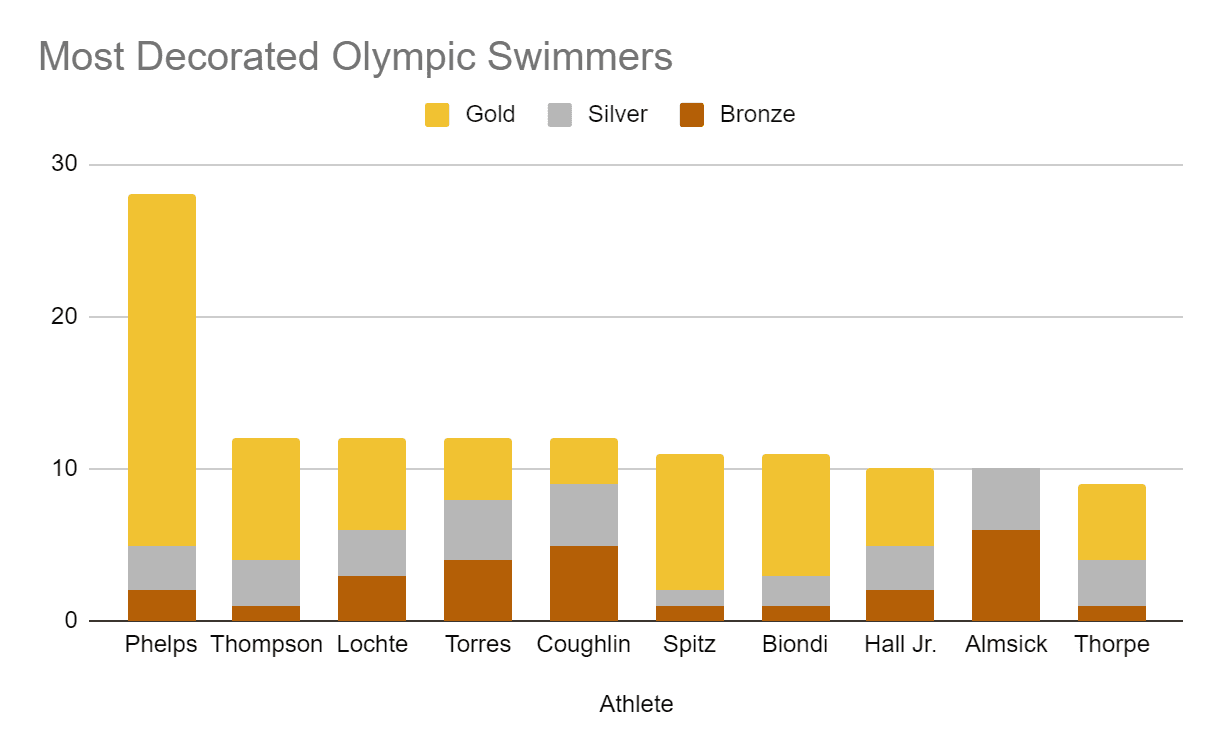1221x755 pixels.
Task: Select the Gold segment of Thompson bar
Action: (x=266, y=499)
